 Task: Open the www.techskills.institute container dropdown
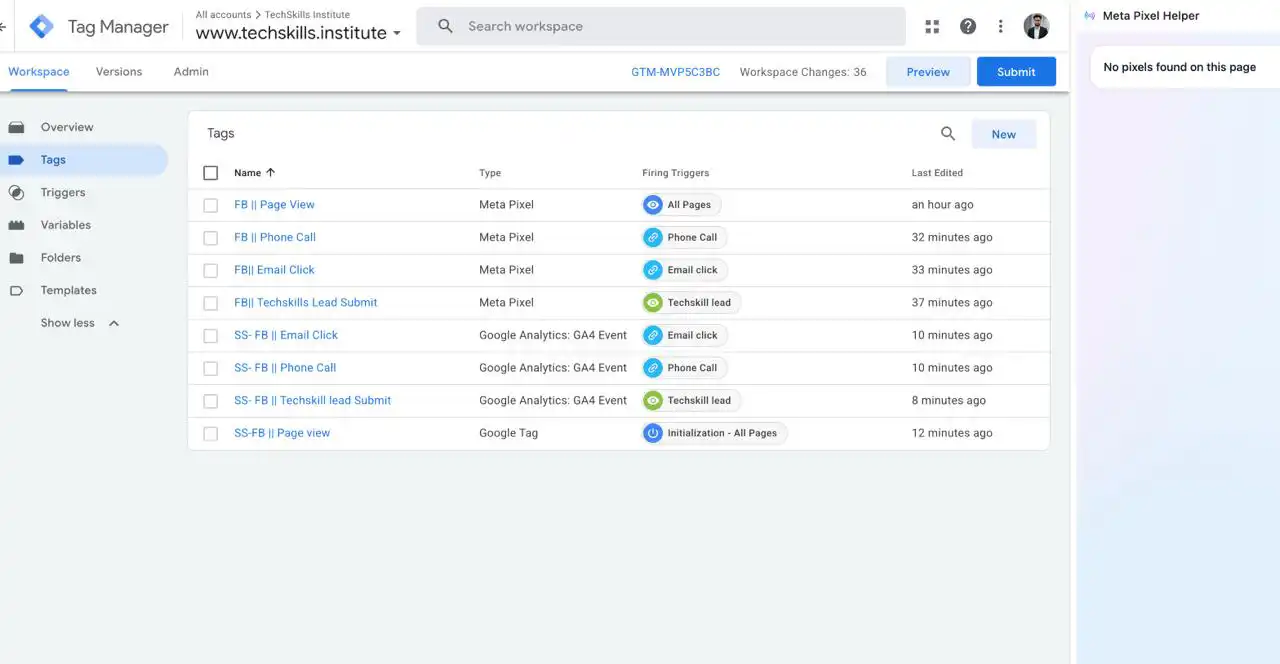(x=298, y=33)
